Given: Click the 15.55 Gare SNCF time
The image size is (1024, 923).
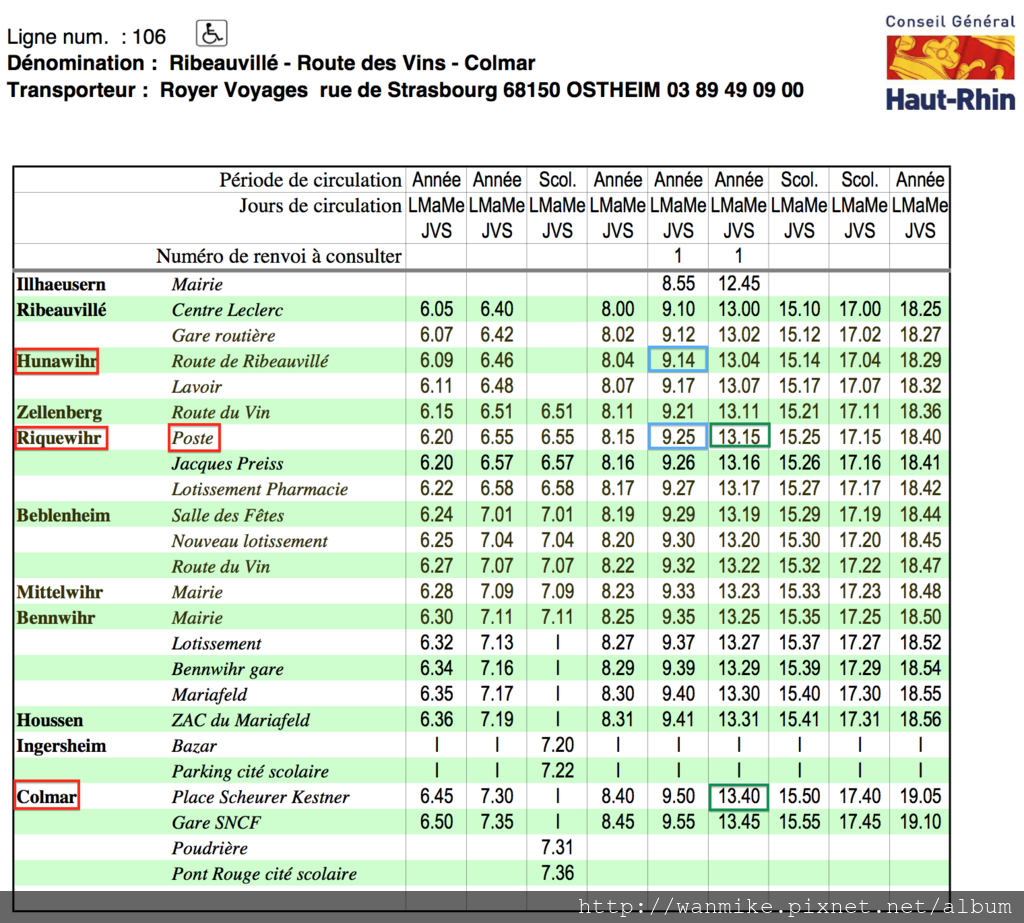Looking at the screenshot, I should point(799,822).
